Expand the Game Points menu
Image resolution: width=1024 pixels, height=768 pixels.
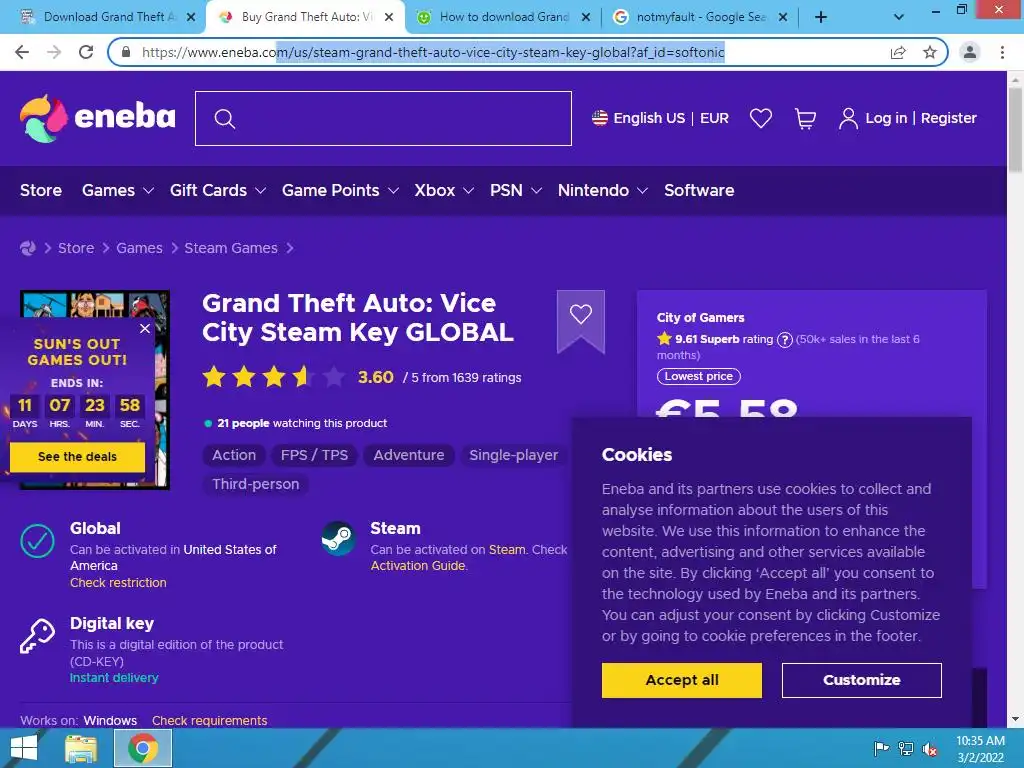click(340, 190)
